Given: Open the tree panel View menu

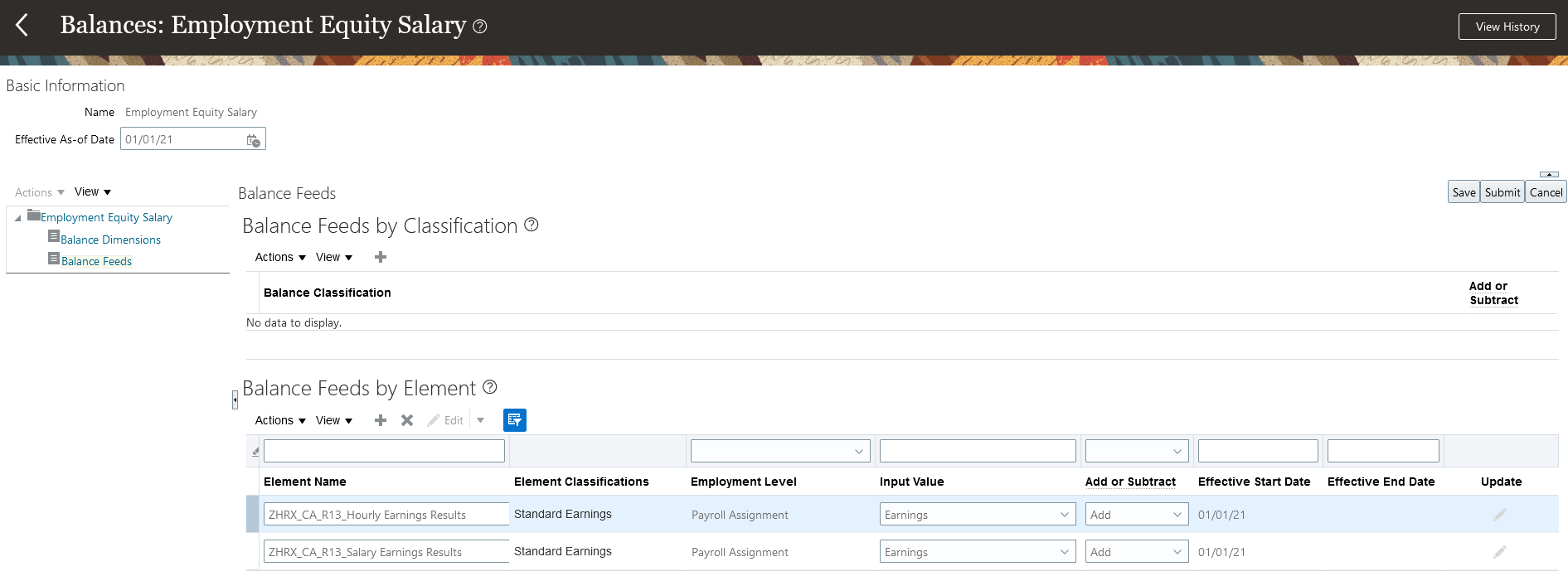Looking at the screenshot, I should point(93,191).
